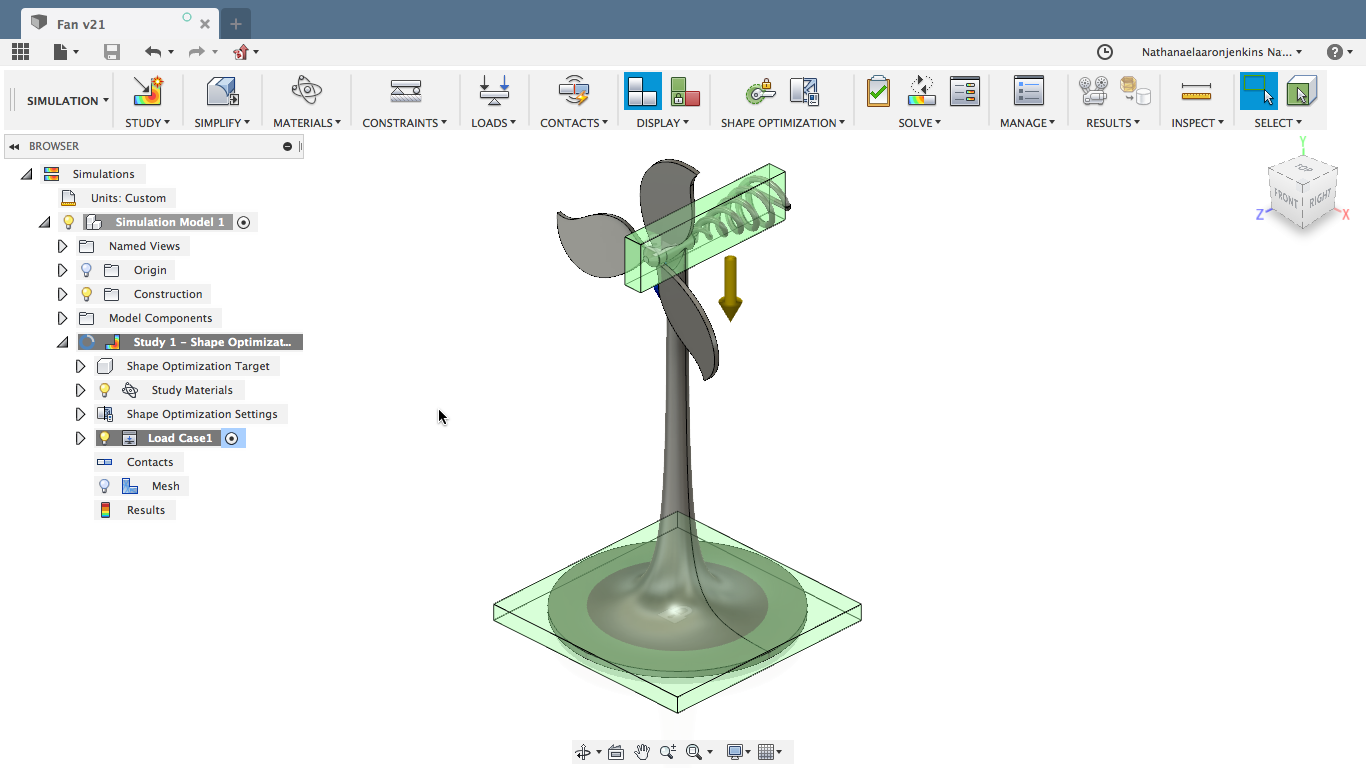Open the Solve Details icon
Image resolution: width=1366 pixels, height=768 pixels.
coord(965,92)
